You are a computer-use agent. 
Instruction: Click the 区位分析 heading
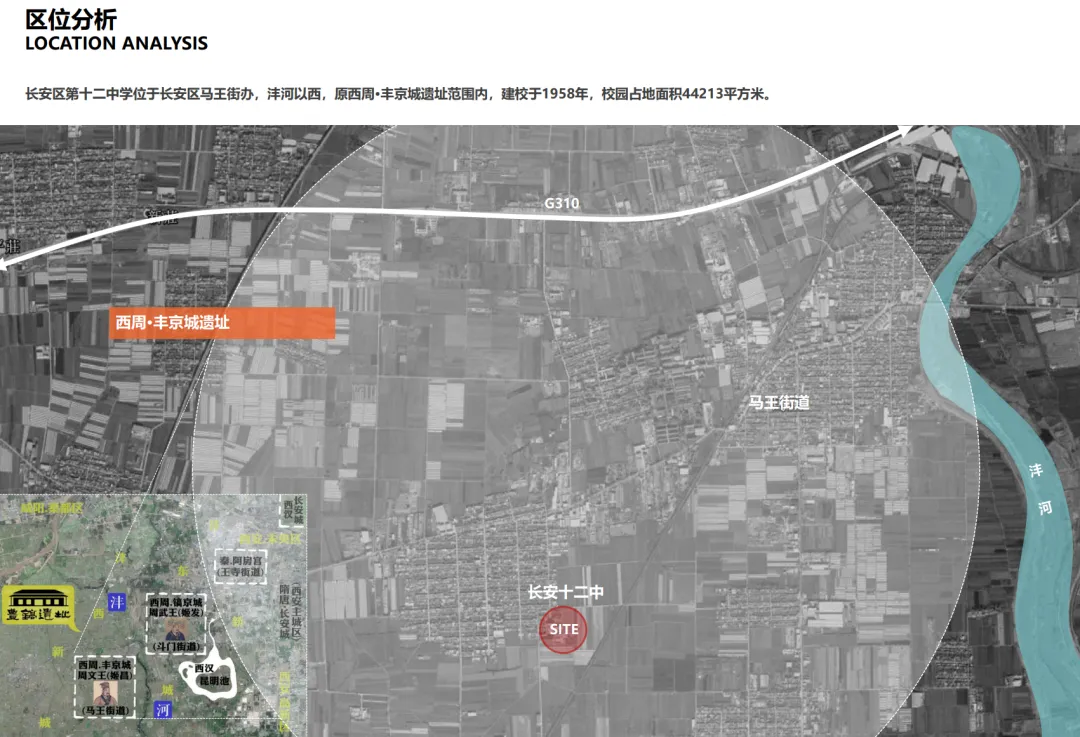click(x=71, y=19)
